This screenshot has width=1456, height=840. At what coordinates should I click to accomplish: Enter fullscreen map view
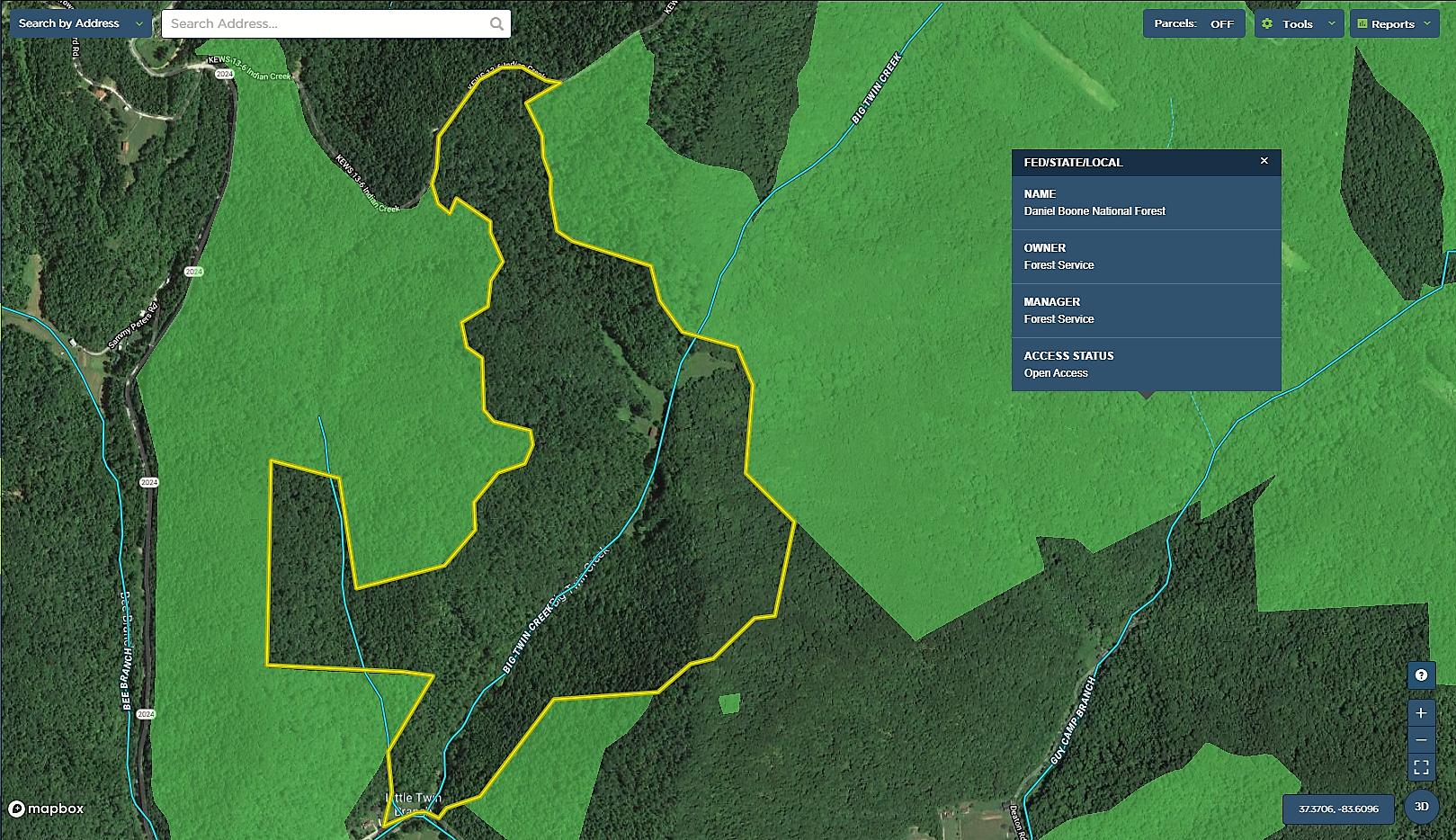[1421, 767]
